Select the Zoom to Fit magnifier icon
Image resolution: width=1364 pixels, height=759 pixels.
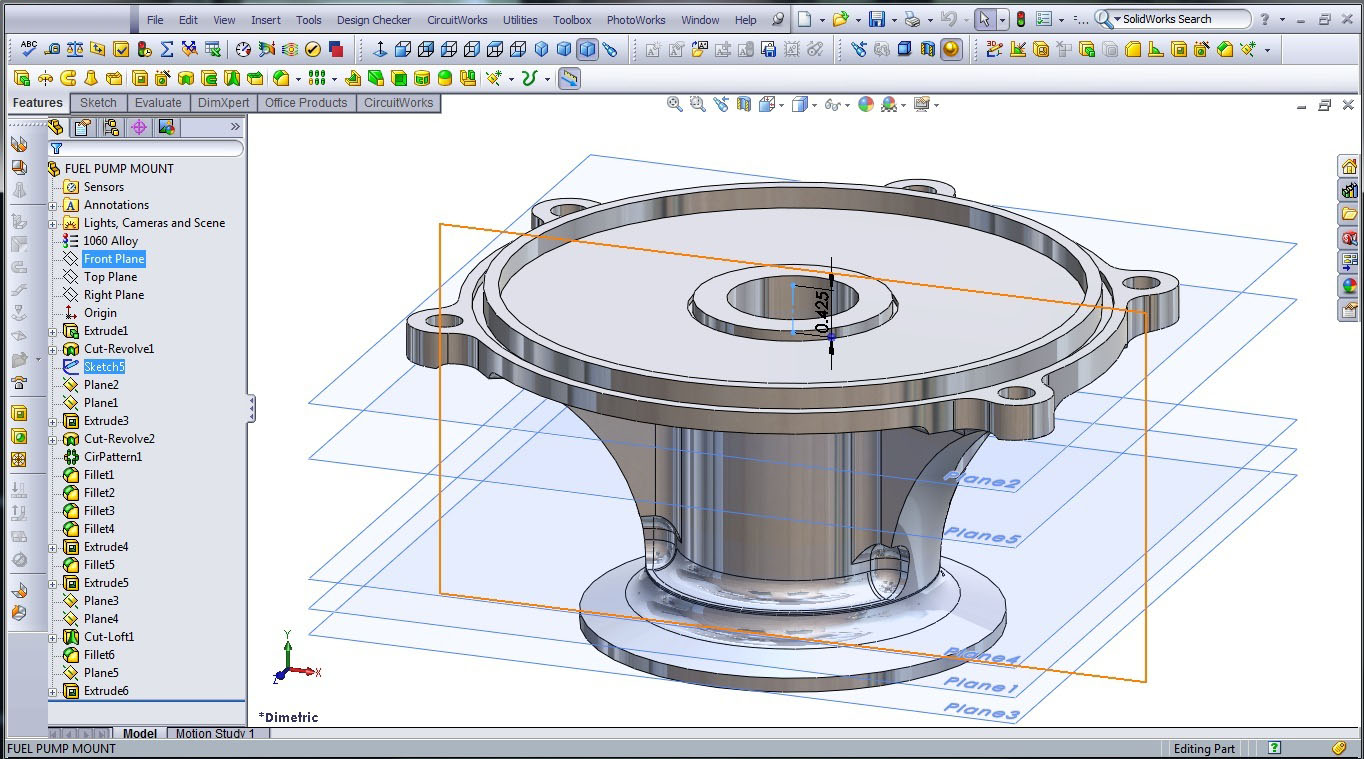(x=675, y=104)
